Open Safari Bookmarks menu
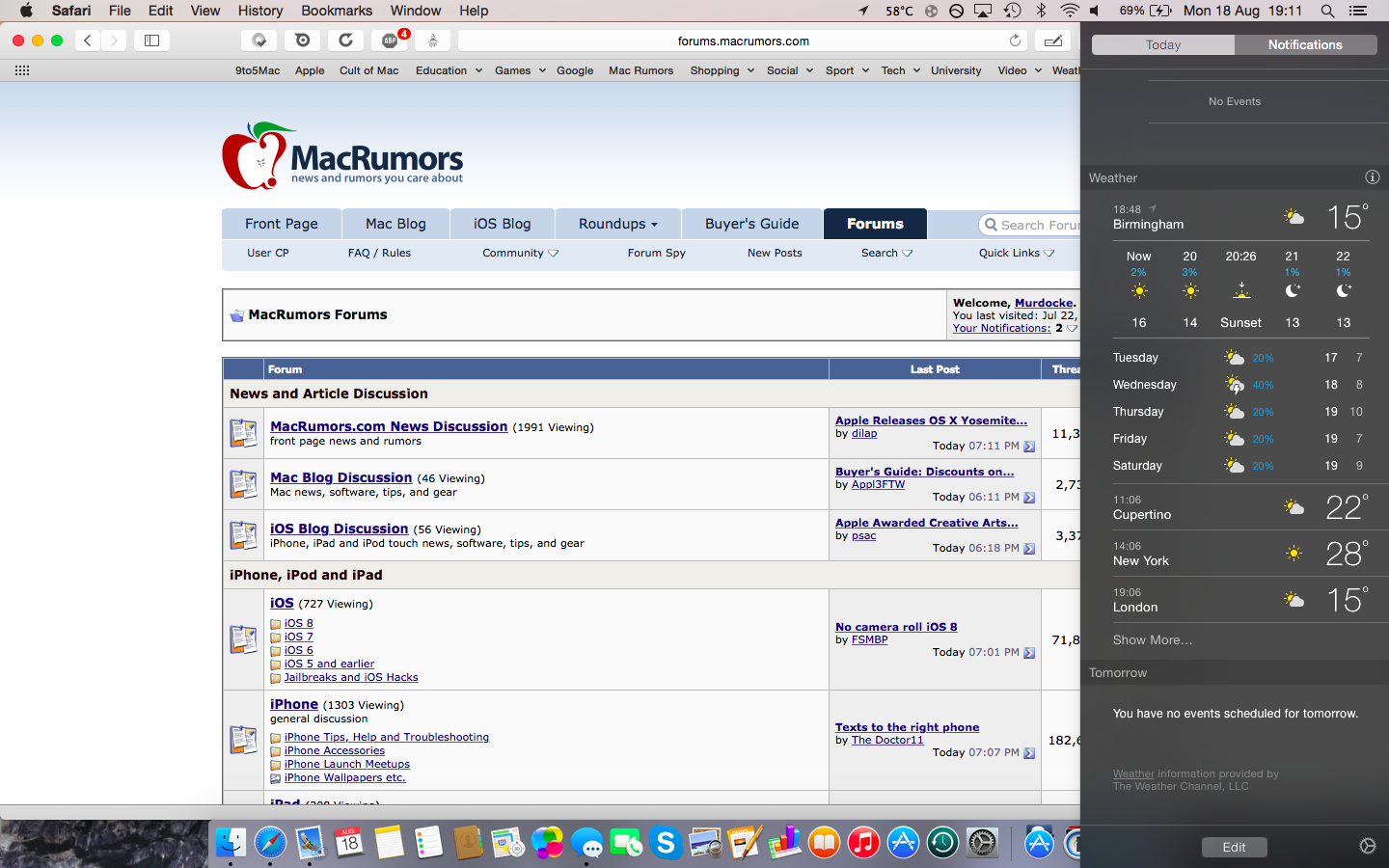The width and height of the screenshot is (1389, 868). click(337, 11)
